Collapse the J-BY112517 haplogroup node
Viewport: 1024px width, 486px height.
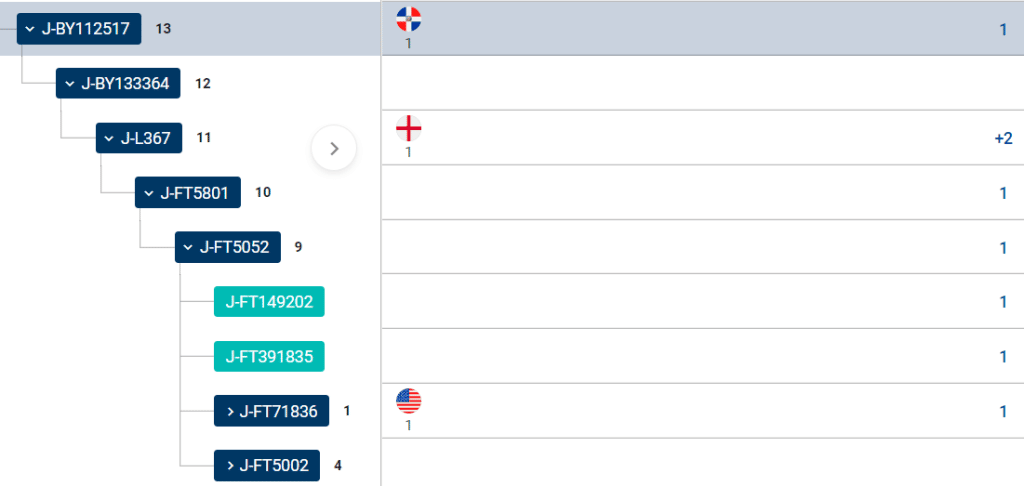pyautogui.click(x=30, y=29)
